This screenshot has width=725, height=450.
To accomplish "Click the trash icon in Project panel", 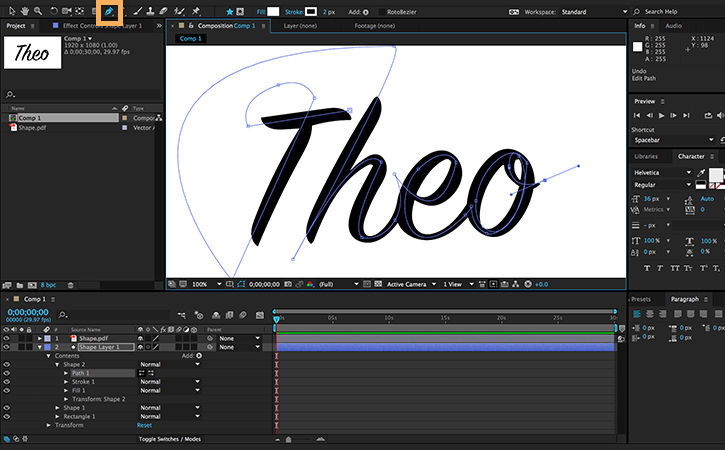I will click(70, 285).
